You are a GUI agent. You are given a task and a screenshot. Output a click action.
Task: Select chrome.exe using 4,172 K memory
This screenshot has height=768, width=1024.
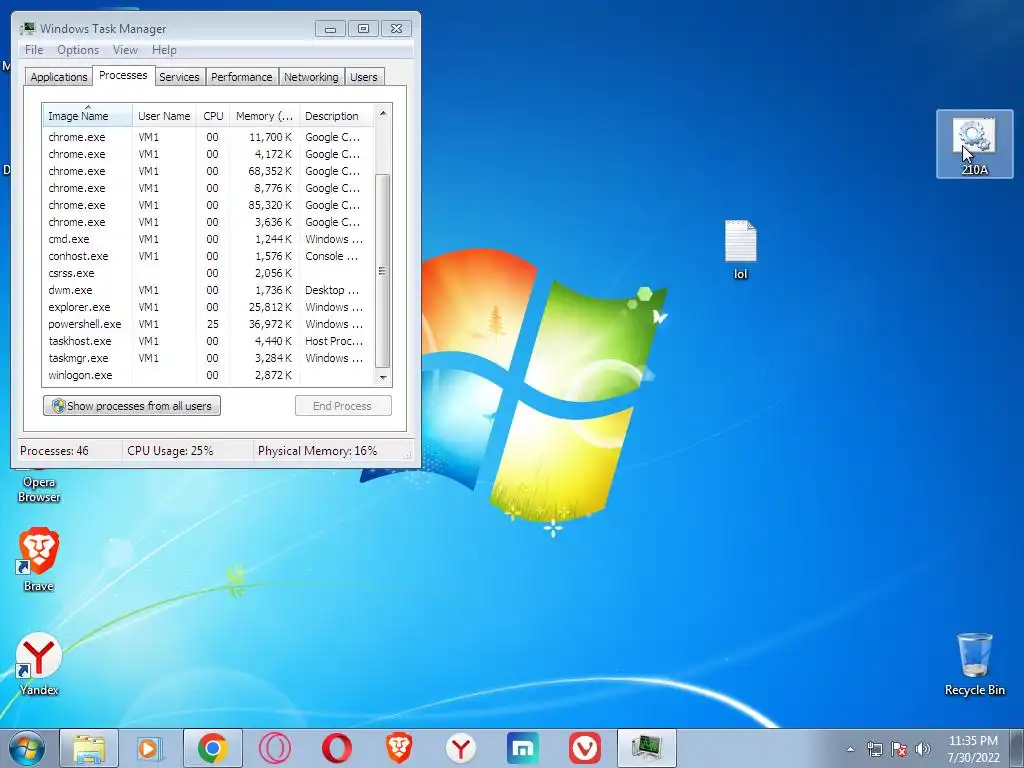point(208,154)
